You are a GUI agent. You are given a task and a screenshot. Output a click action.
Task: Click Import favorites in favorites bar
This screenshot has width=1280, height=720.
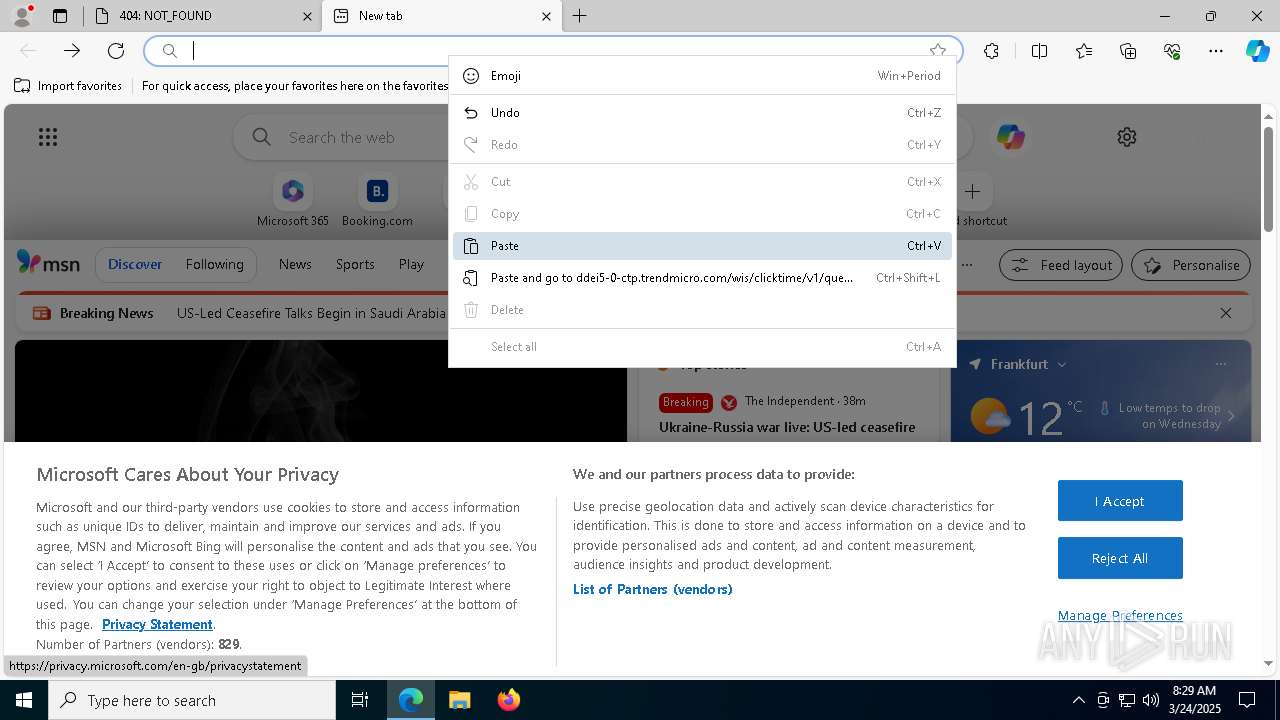coord(68,86)
